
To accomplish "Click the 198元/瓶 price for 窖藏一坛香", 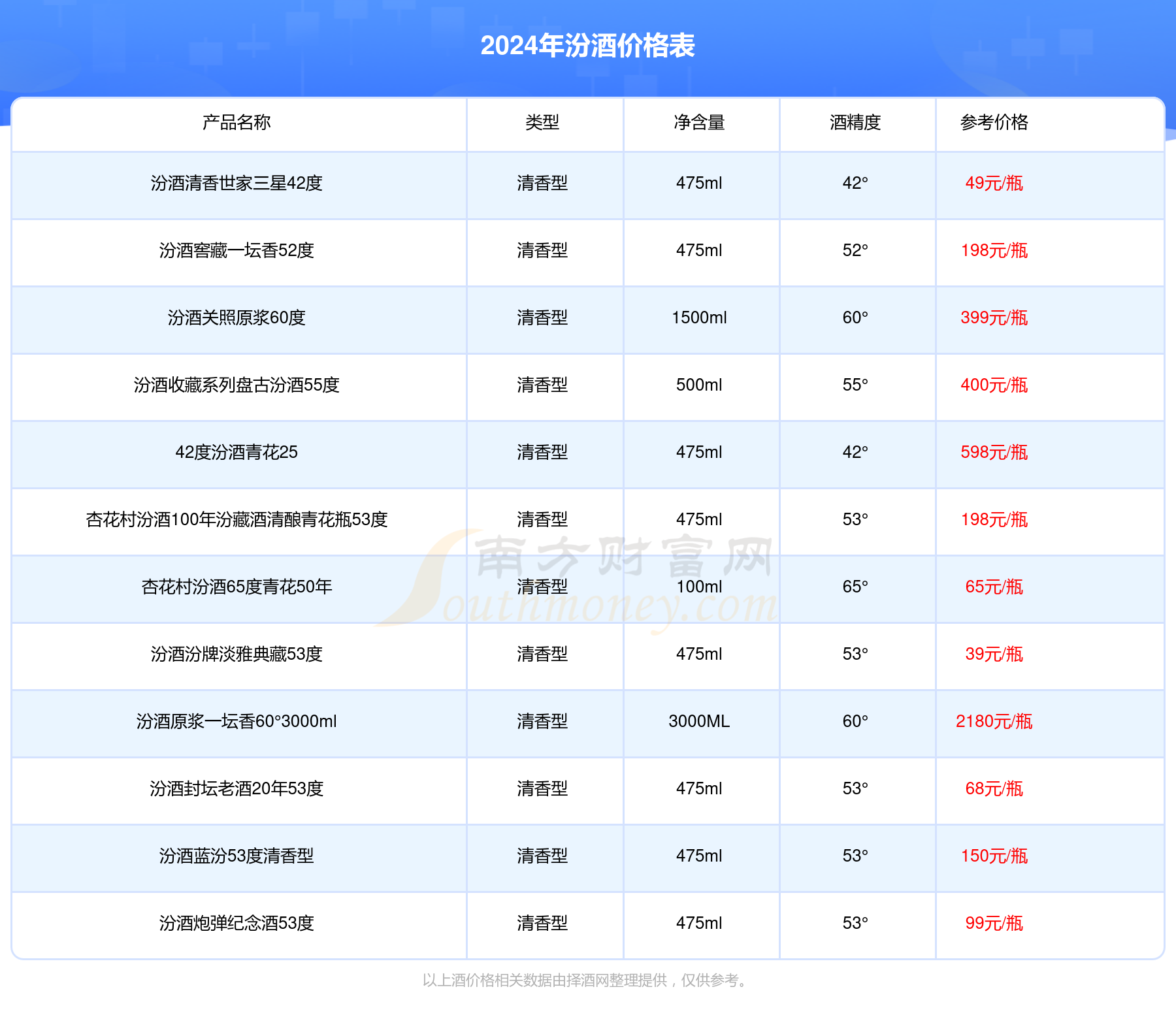I will click(x=994, y=250).
